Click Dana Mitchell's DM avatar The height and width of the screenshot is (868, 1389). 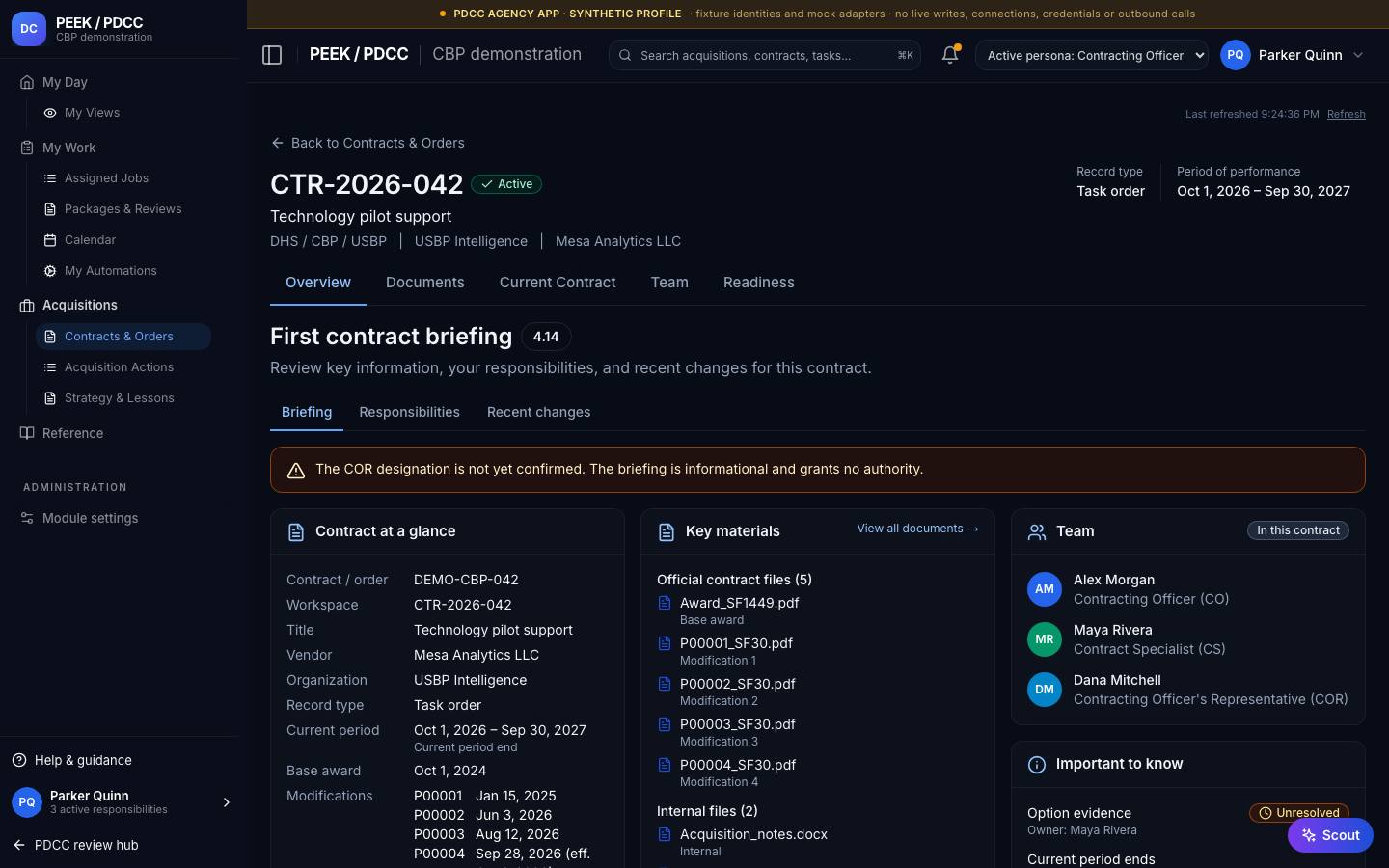click(1045, 690)
